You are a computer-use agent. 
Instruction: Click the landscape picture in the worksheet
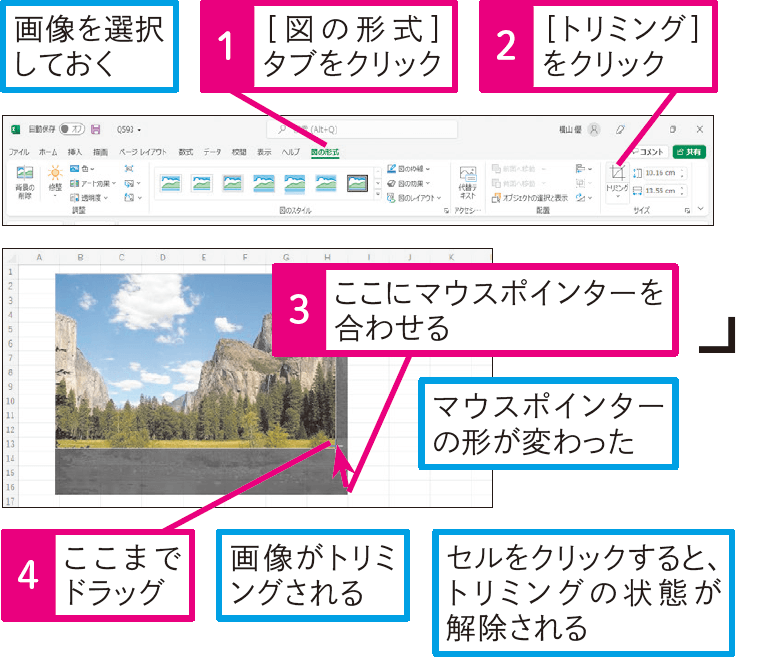tap(195, 359)
